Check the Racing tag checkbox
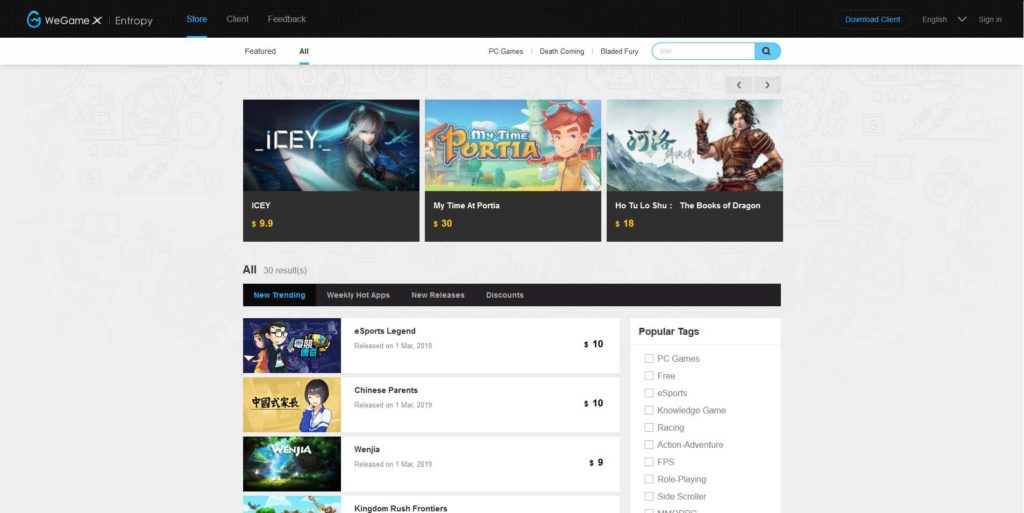Image resolution: width=1024 pixels, height=513 pixels. (648, 428)
